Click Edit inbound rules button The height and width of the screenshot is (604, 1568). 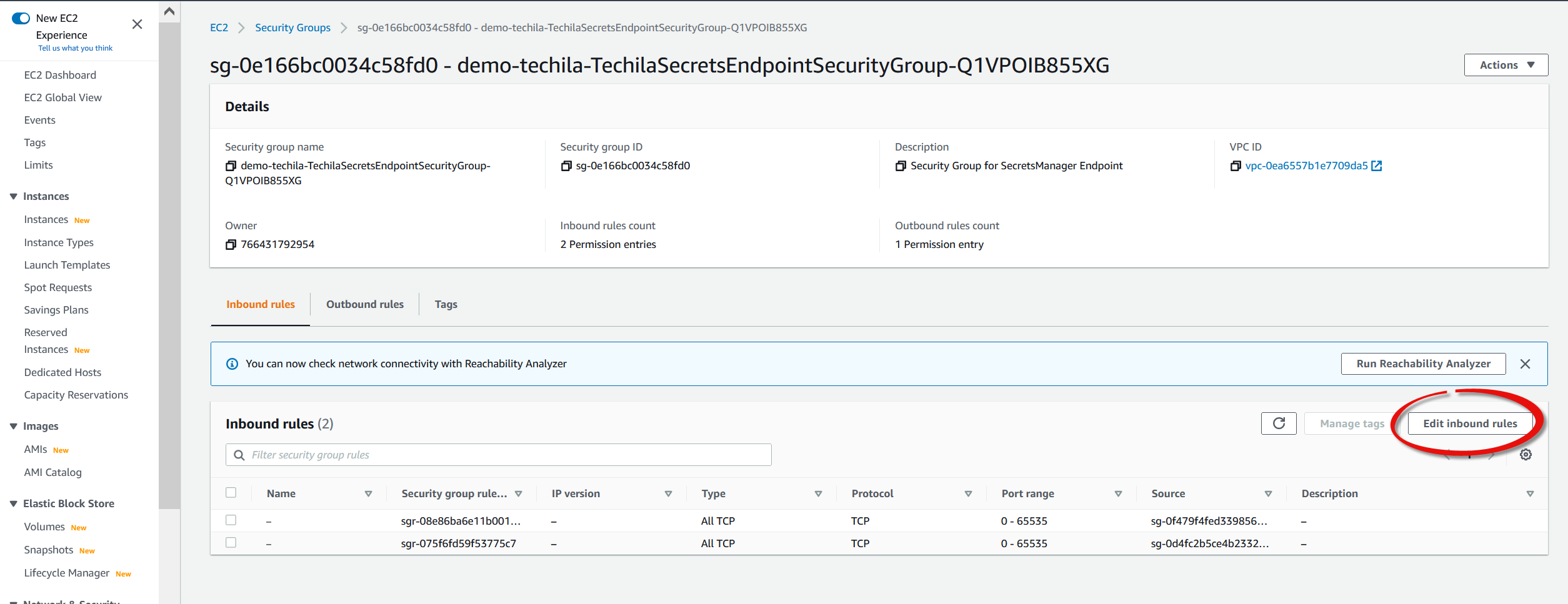pyautogui.click(x=1470, y=423)
